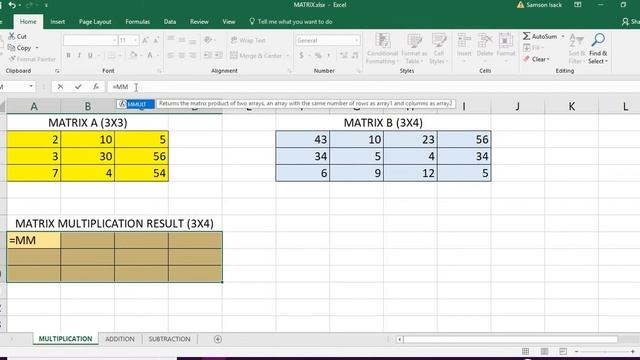
Task: Toggle Underline formatting
Action: (90, 55)
